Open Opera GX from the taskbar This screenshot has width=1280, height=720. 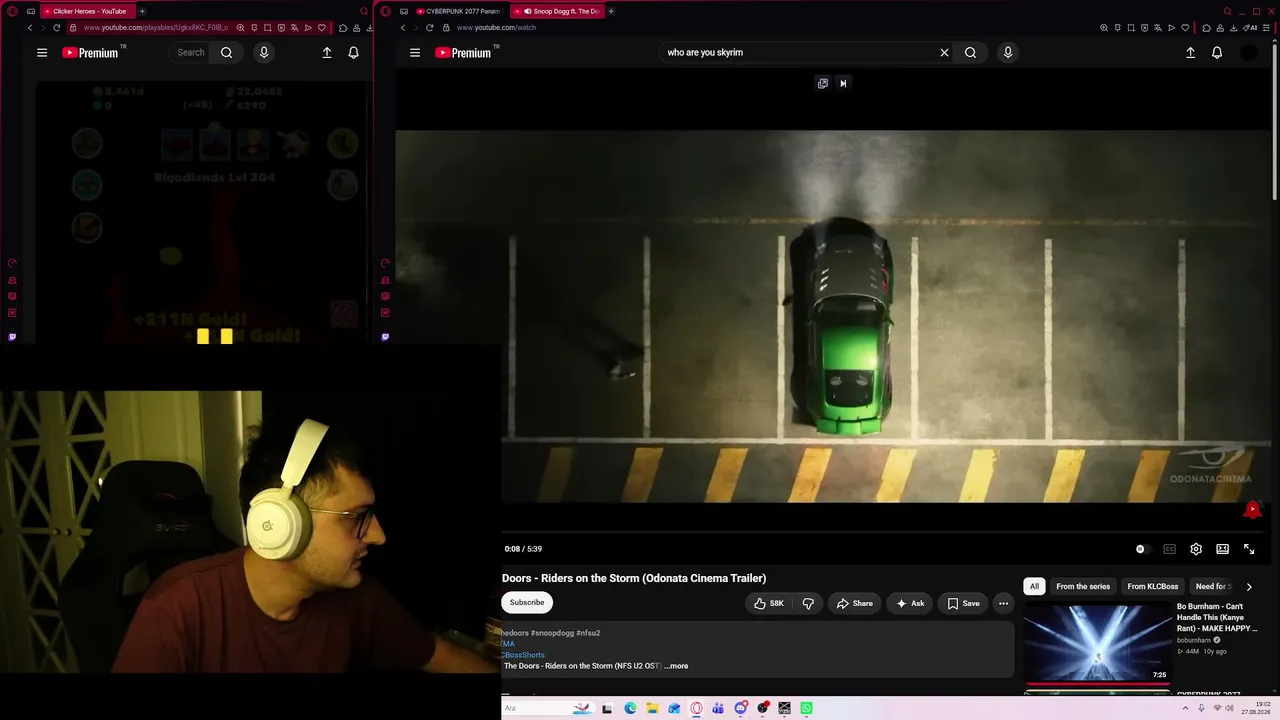click(696, 709)
